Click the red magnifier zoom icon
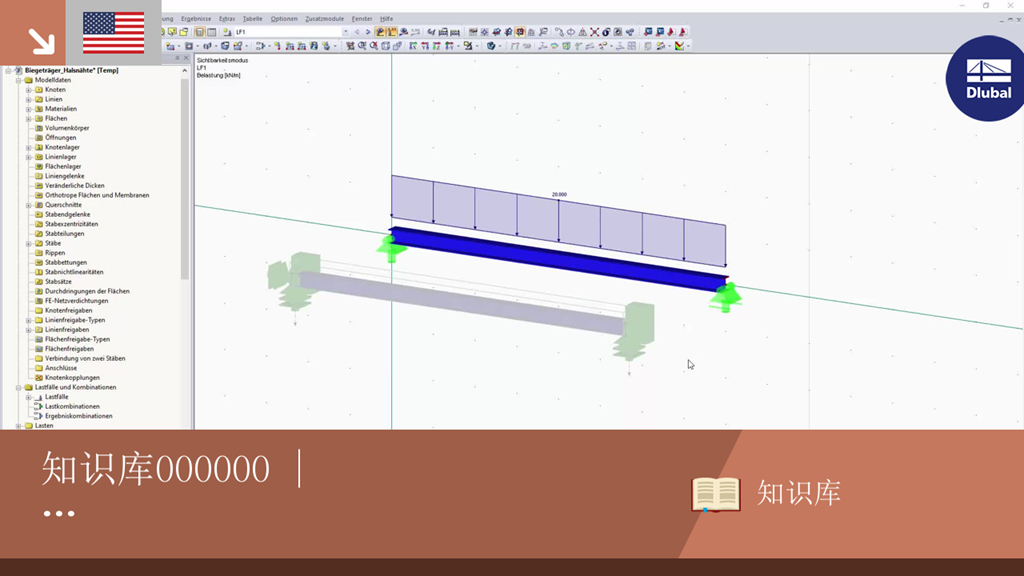Screen dimensions: 1024x576 click(374, 46)
